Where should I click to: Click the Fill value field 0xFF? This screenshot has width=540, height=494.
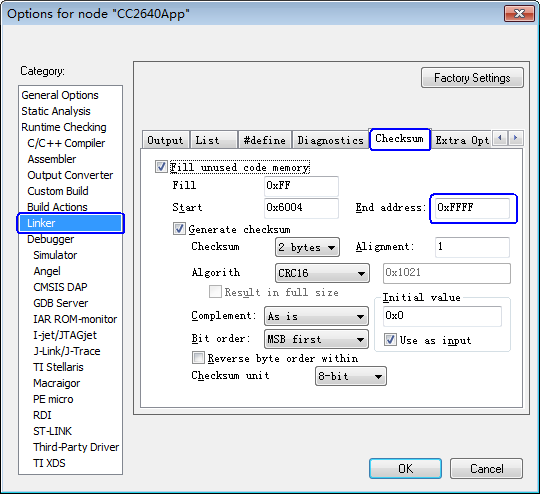301,186
